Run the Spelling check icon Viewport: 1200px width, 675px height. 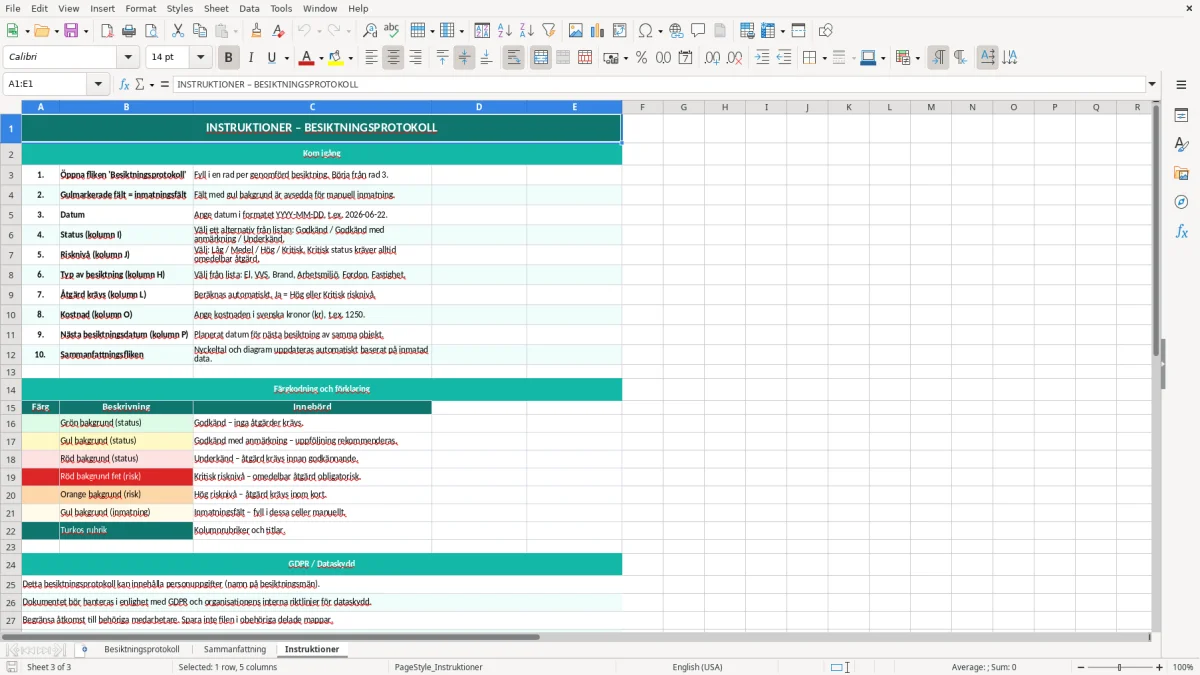[392, 31]
